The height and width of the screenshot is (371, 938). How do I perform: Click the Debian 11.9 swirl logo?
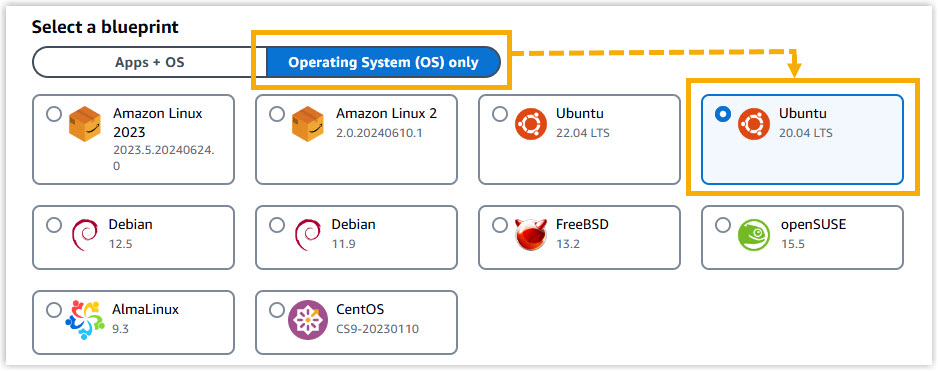[x=307, y=235]
